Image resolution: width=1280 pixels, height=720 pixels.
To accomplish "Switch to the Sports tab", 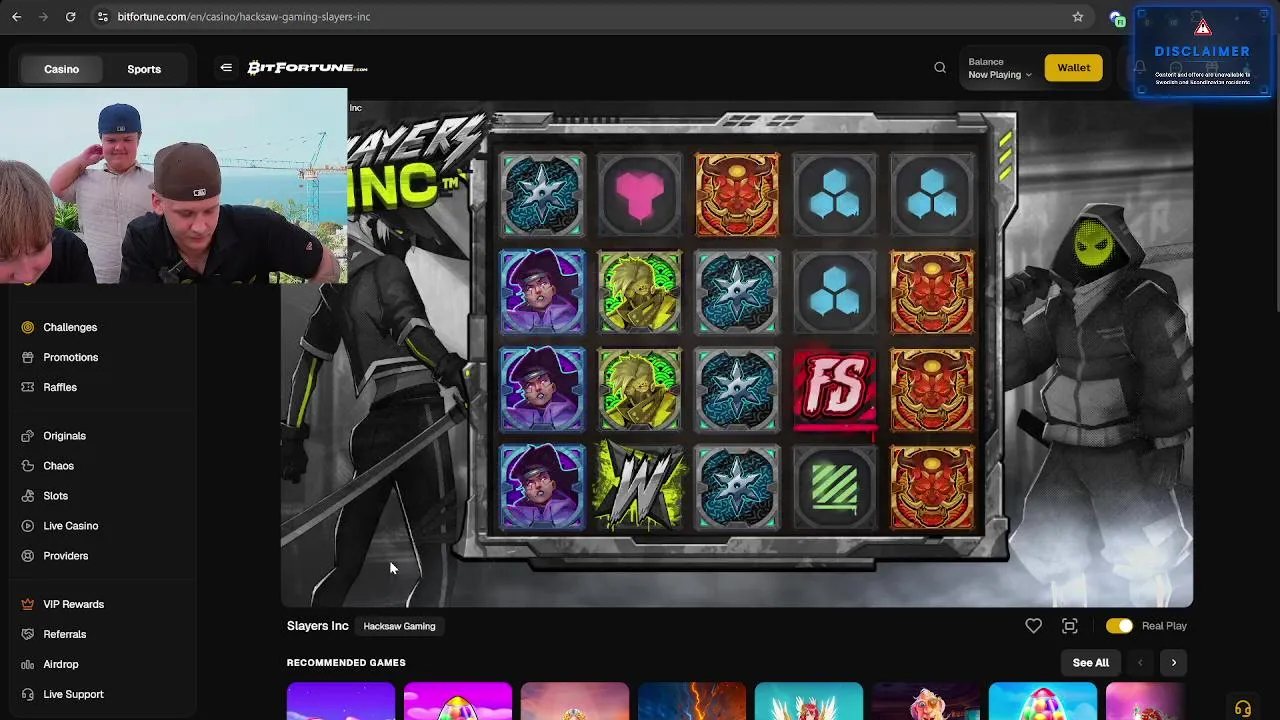I will coord(144,69).
